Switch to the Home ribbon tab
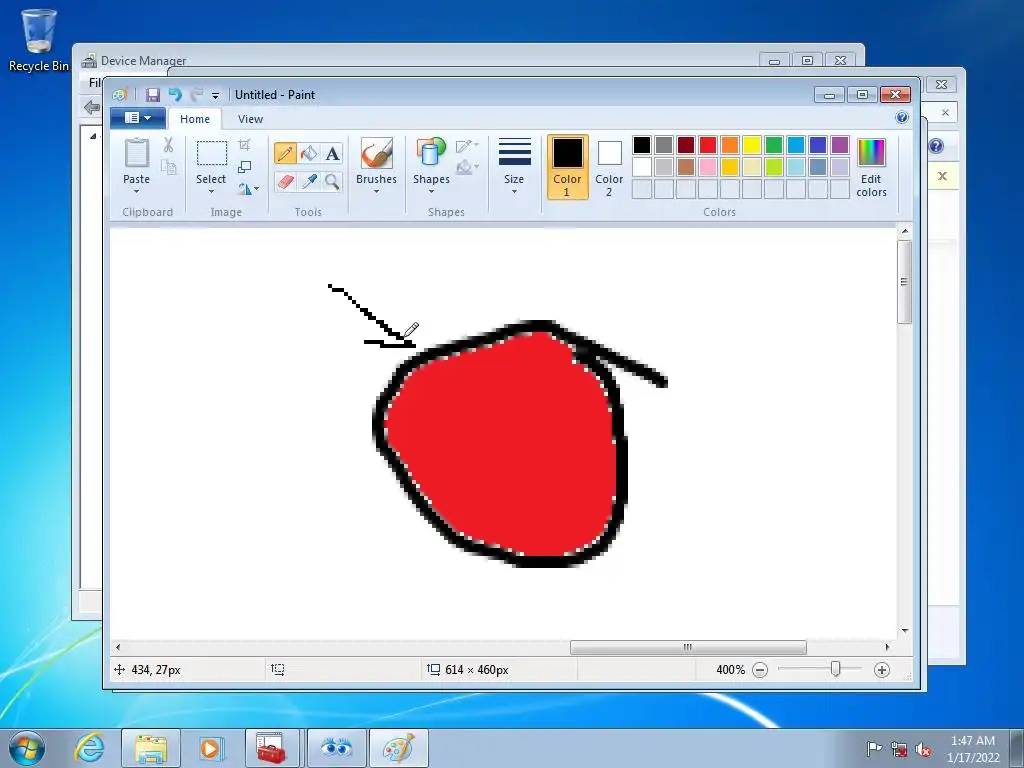Screen dimensions: 1024x768 pyautogui.click(x=195, y=119)
